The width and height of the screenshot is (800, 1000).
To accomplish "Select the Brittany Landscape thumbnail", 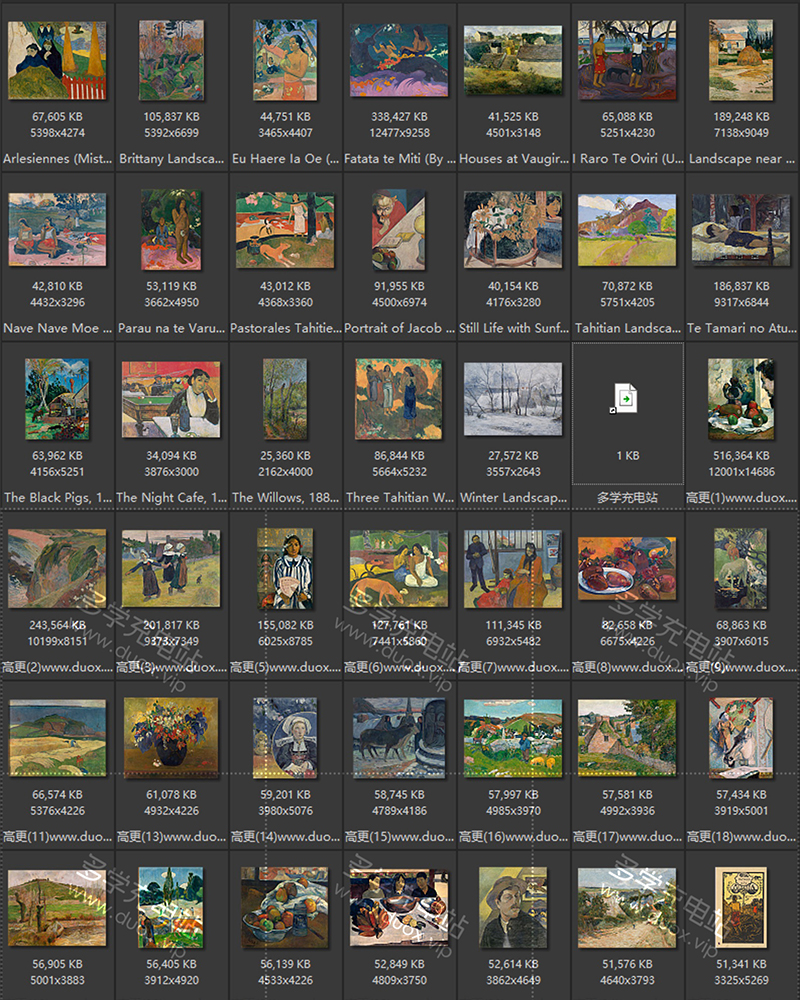I will [171, 58].
